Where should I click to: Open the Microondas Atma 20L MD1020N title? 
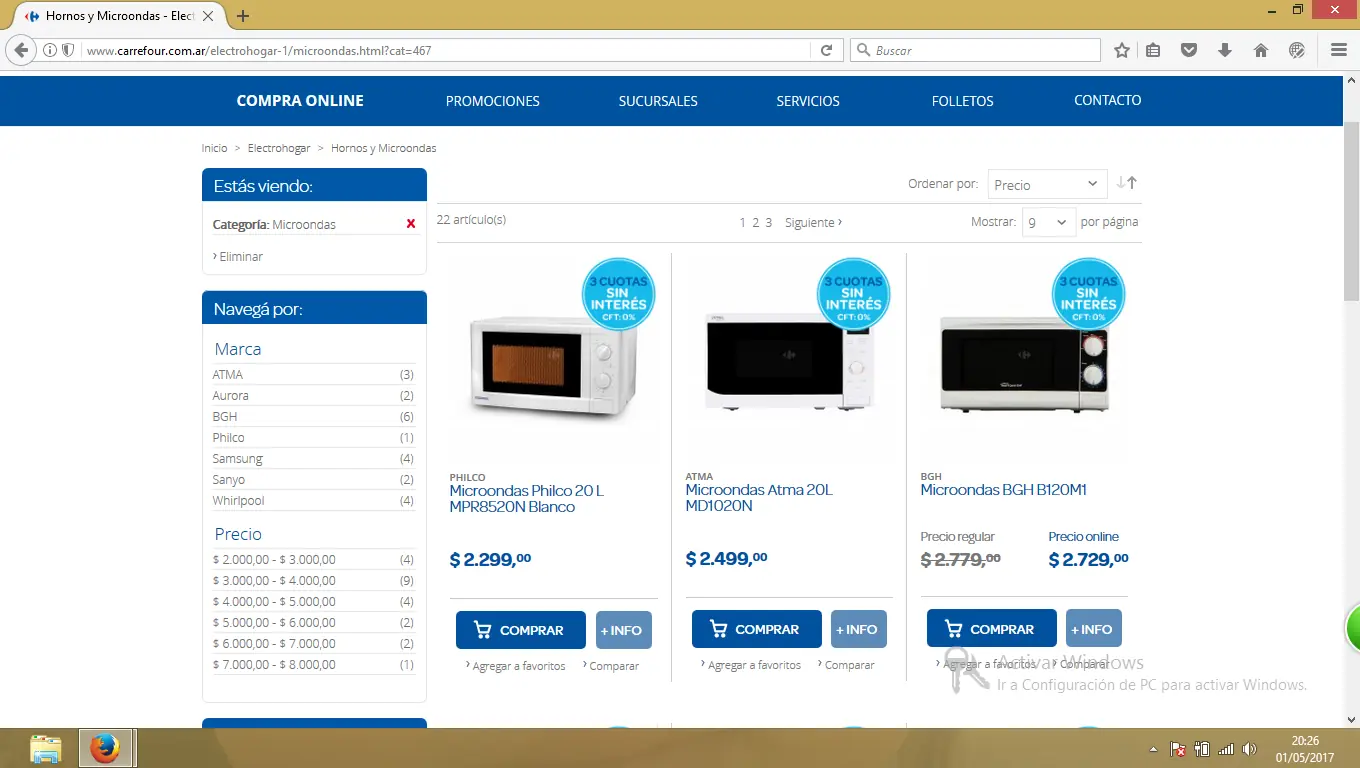[759, 498]
